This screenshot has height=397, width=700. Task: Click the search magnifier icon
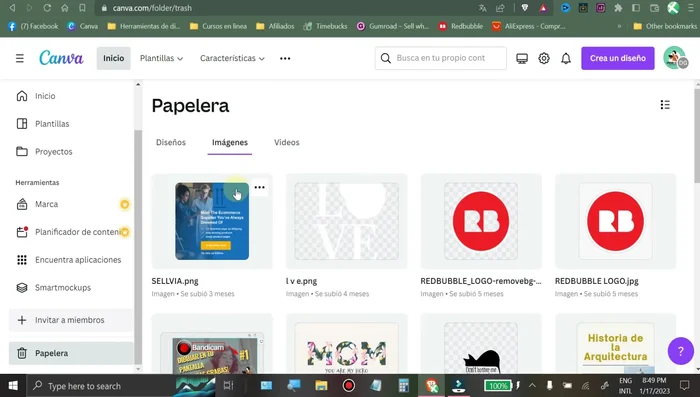click(386, 58)
